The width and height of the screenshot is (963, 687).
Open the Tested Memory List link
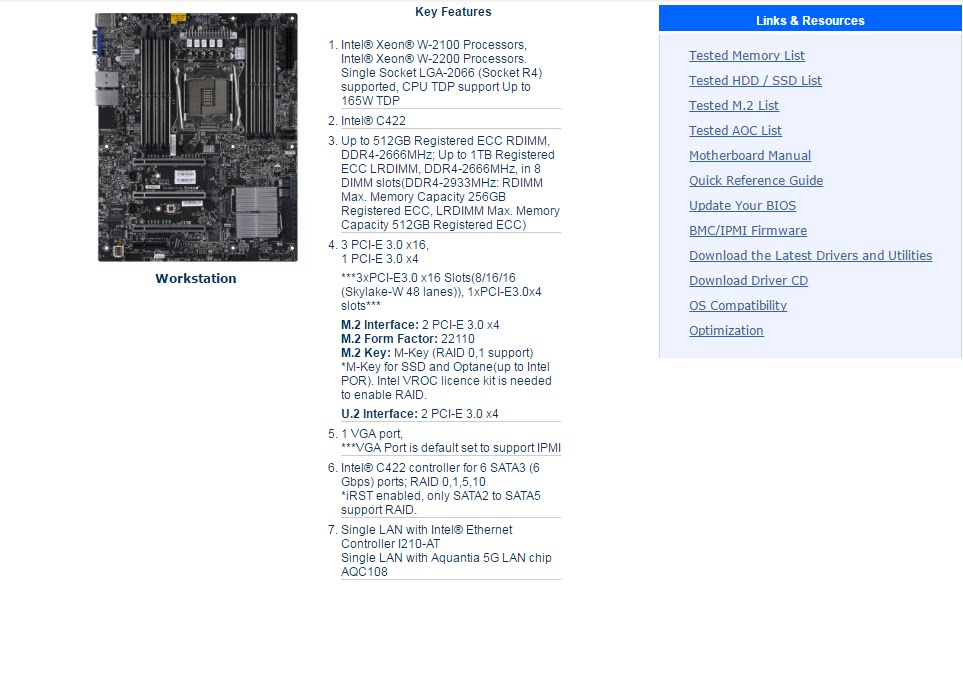point(746,55)
